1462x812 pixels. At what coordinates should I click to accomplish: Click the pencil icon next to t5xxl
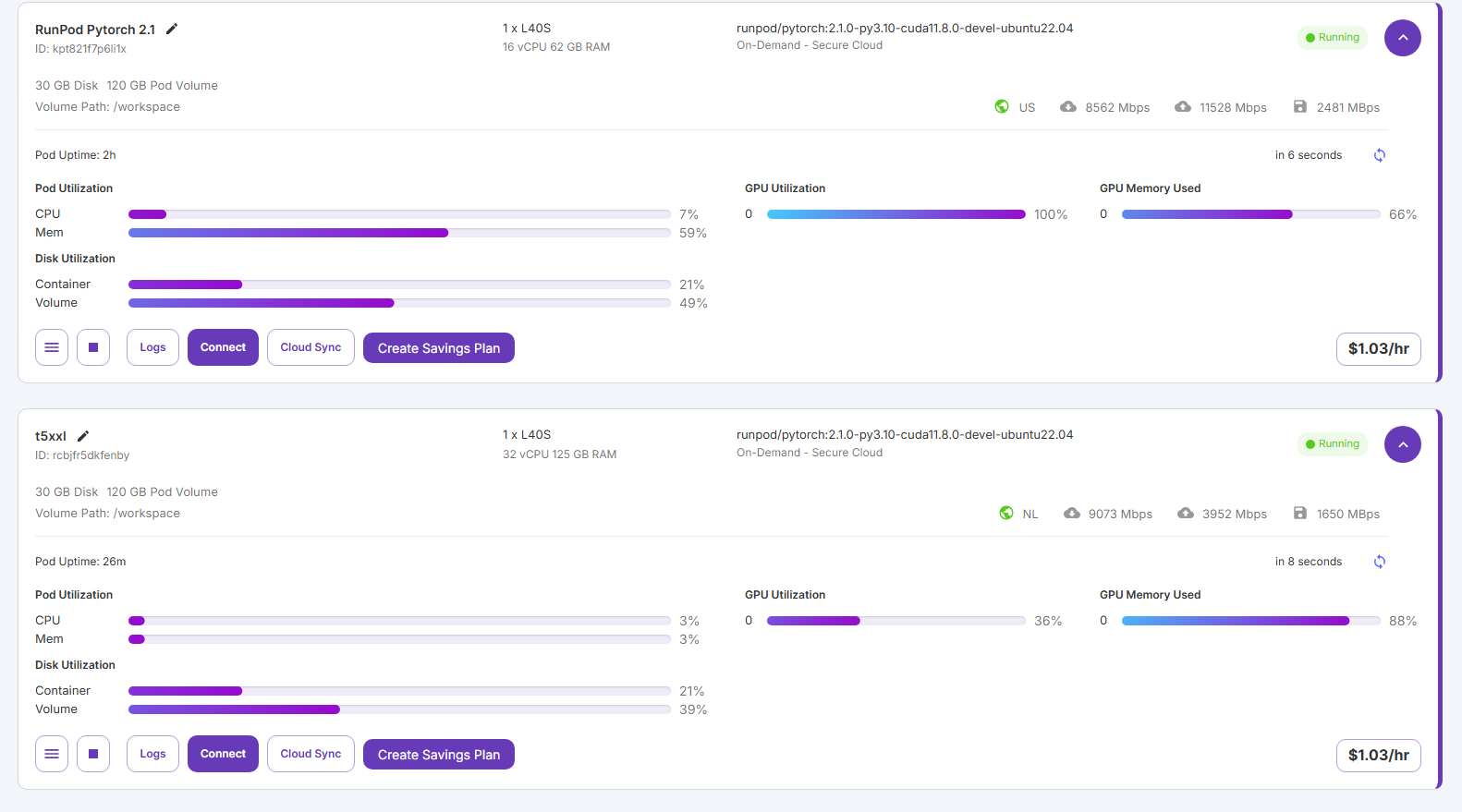[83, 436]
